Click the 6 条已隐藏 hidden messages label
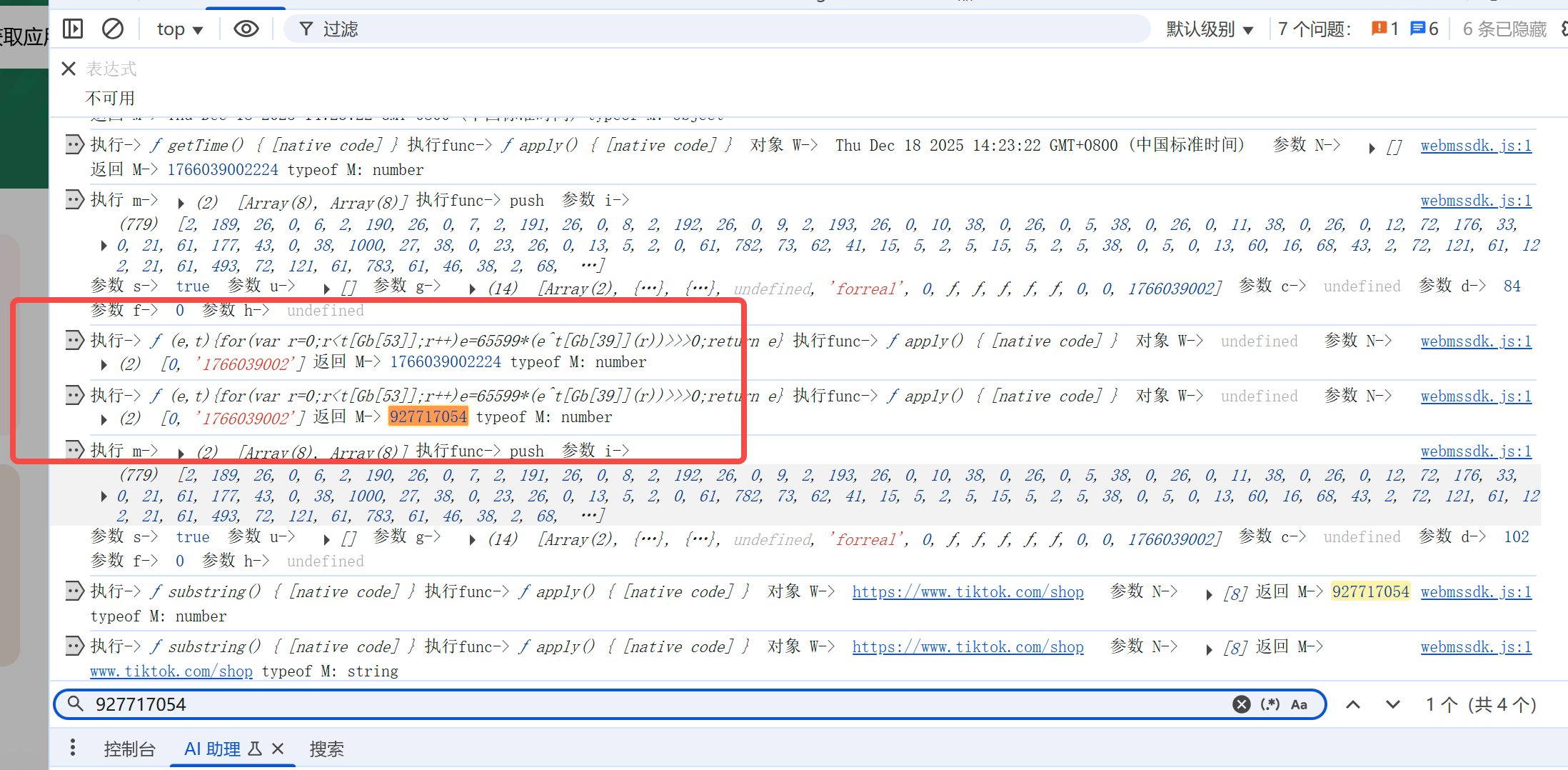 coord(1504,29)
